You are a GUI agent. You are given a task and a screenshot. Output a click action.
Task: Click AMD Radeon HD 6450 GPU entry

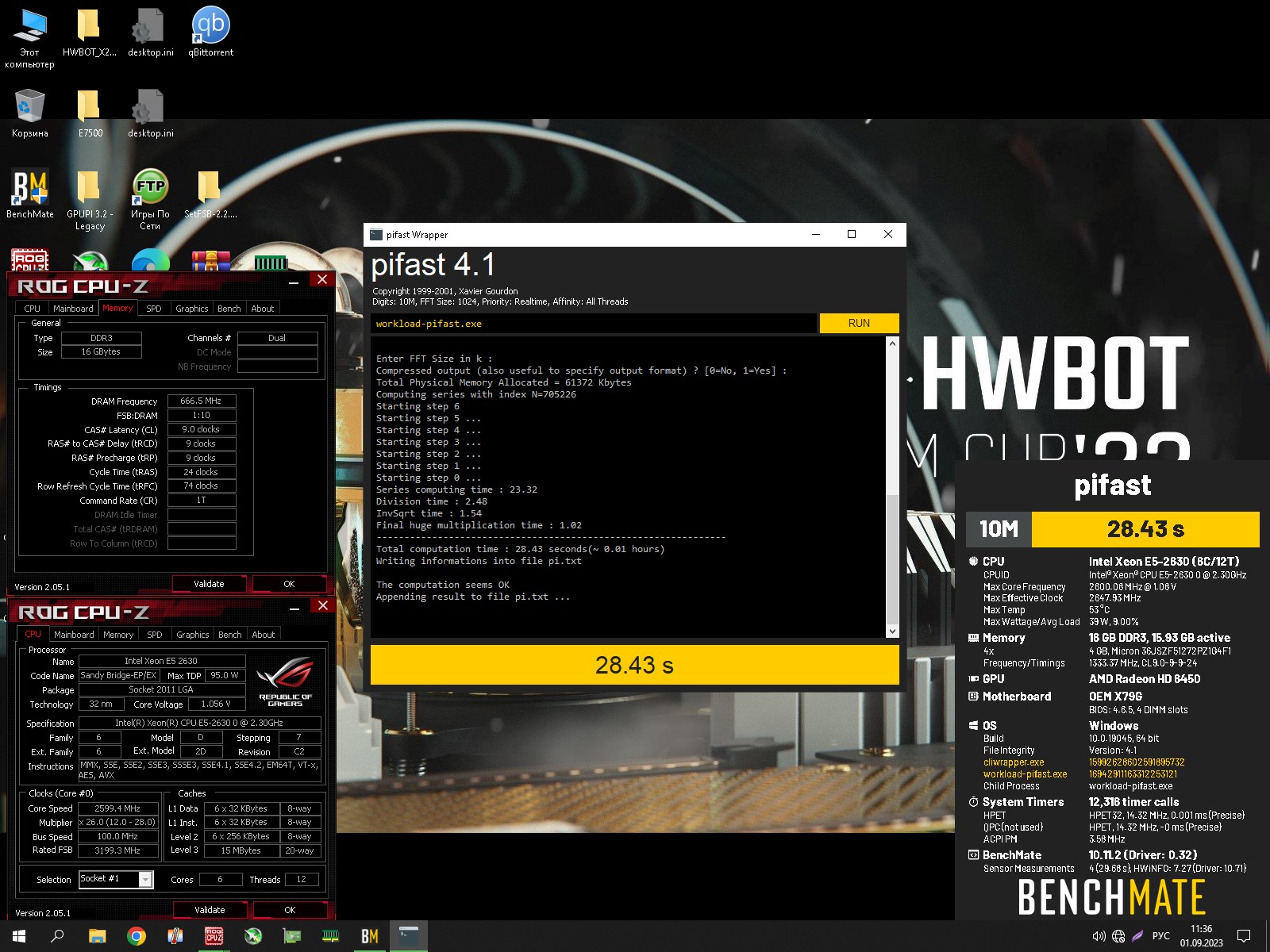[1144, 679]
